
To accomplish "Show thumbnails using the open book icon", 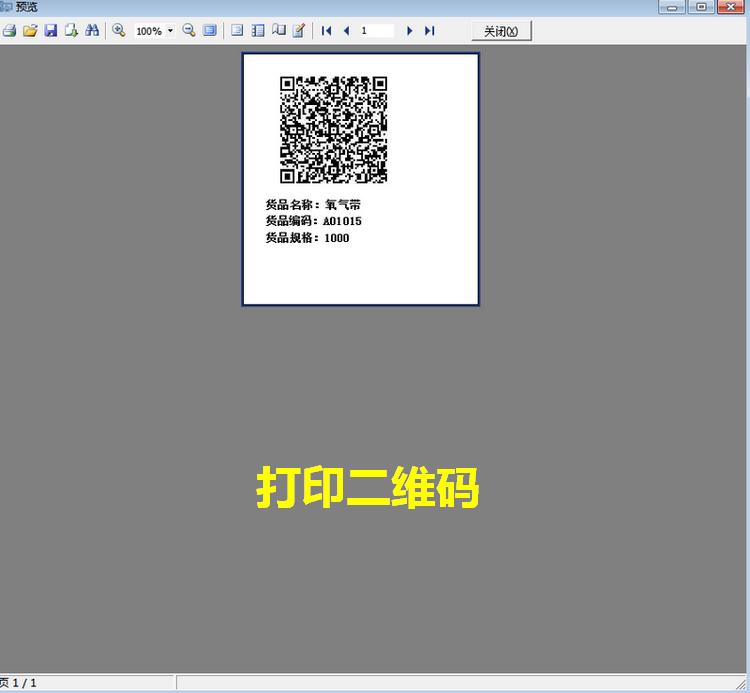I will 278,31.
